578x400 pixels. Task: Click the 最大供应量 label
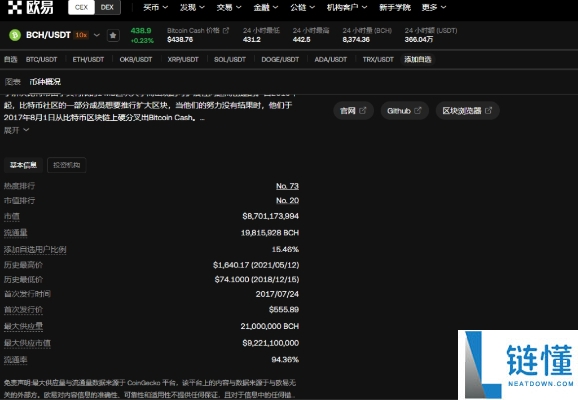click(x=23, y=326)
